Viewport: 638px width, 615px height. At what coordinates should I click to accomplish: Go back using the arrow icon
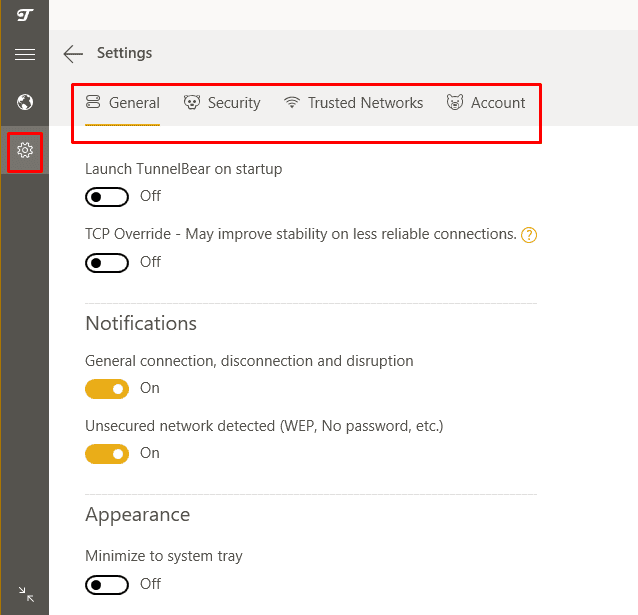(73, 54)
